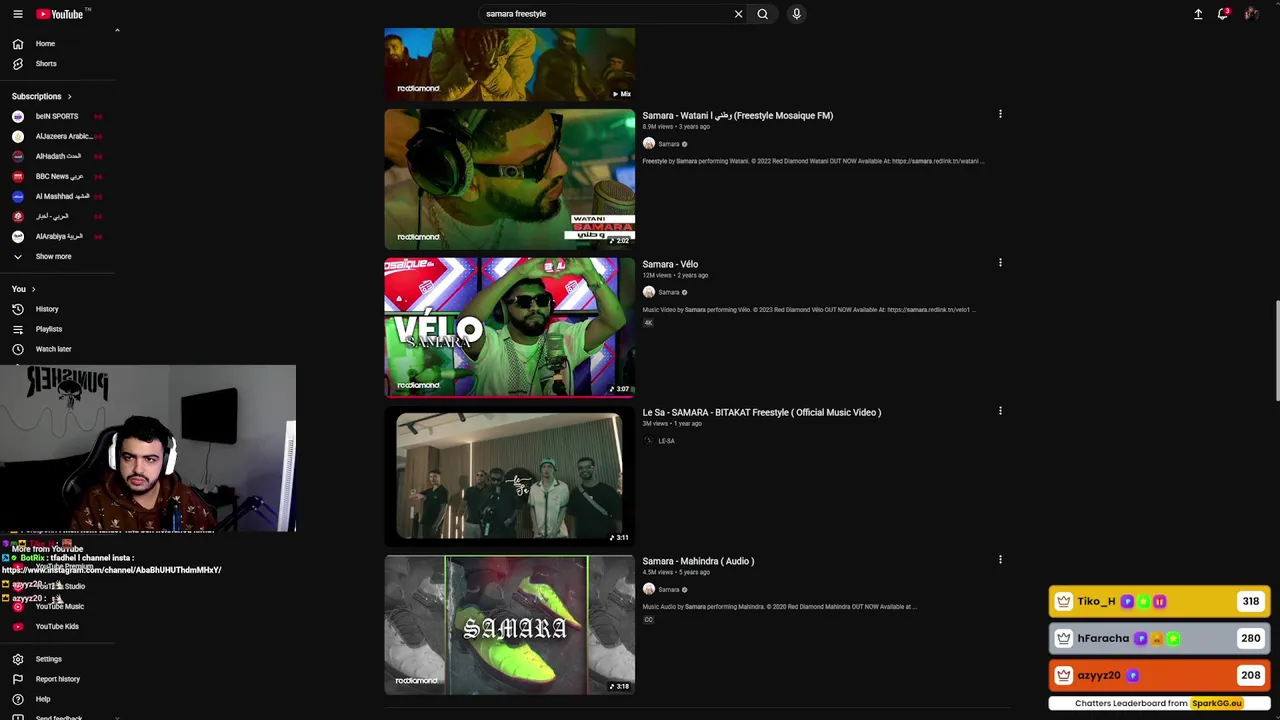This screenshot has height=720, width=1280.
Task: Click hFaracha leaderboard entry
Action: click(x=1159, y=638)
